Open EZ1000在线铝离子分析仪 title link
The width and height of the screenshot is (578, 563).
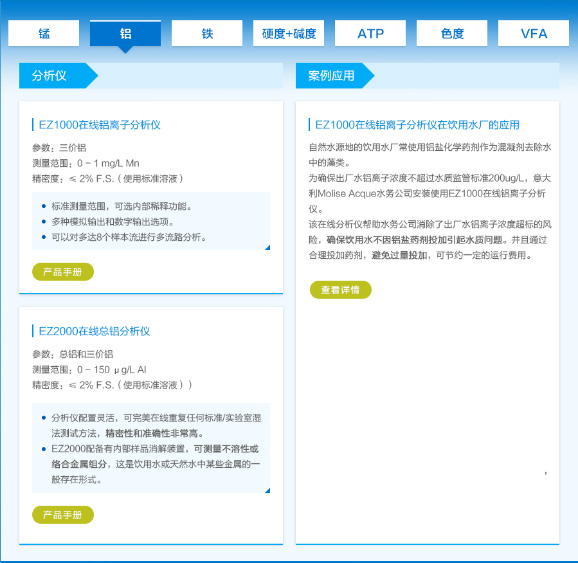[x=100, y=125]
